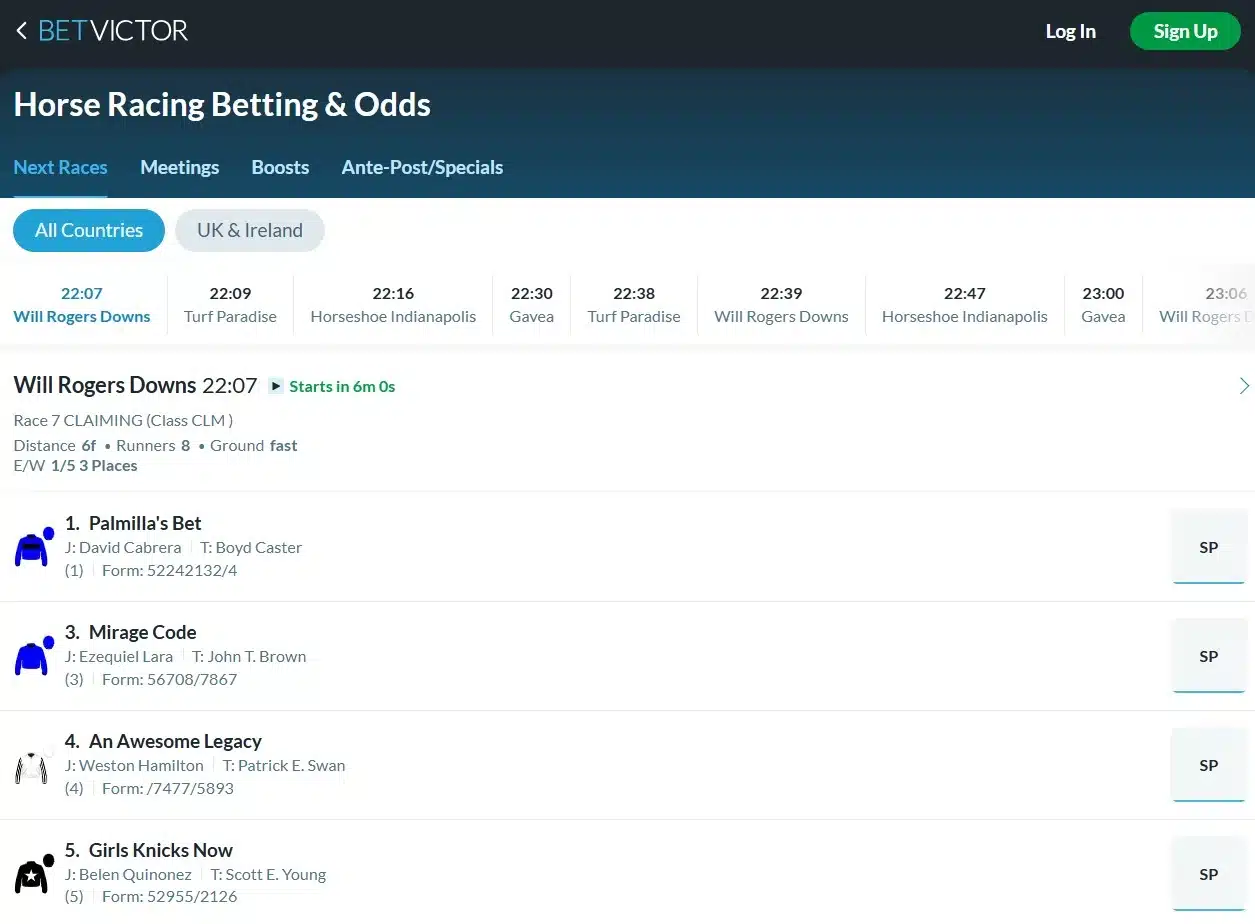Click the Log In button
This screenshot has width=1255, height=924.
[1070, 31]
